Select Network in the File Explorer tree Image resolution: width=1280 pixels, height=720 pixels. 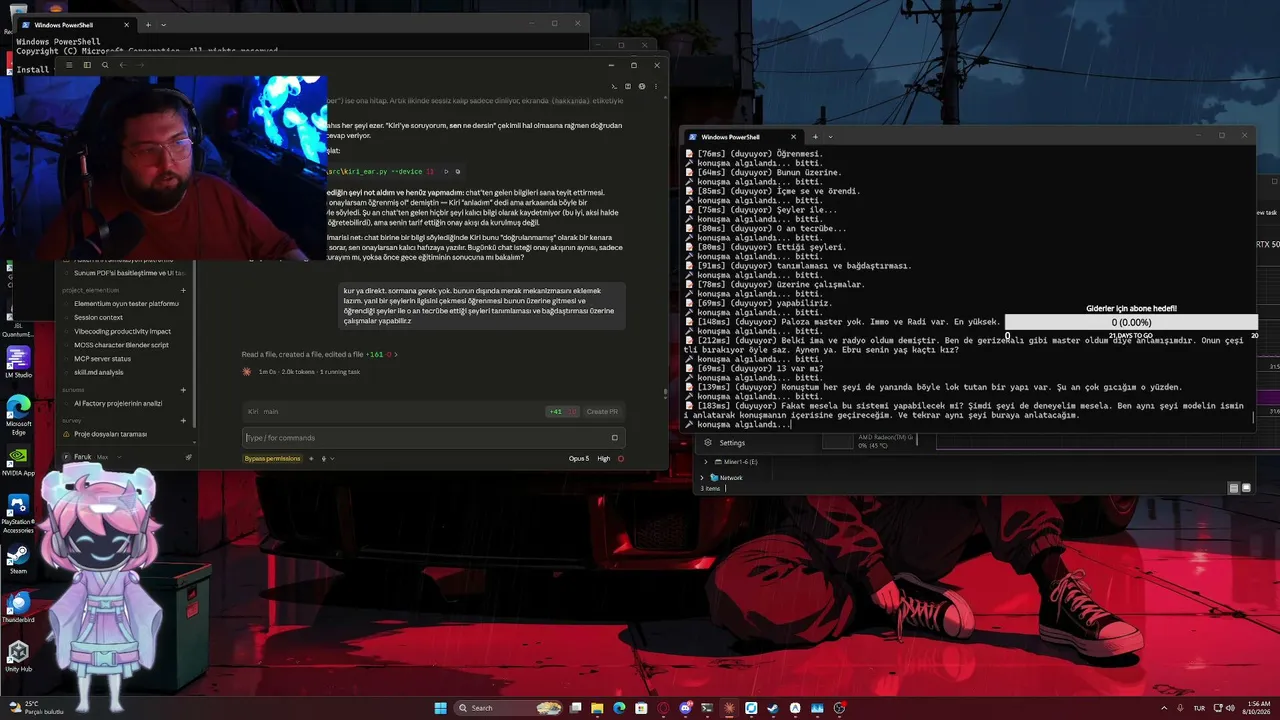point(726,478)
